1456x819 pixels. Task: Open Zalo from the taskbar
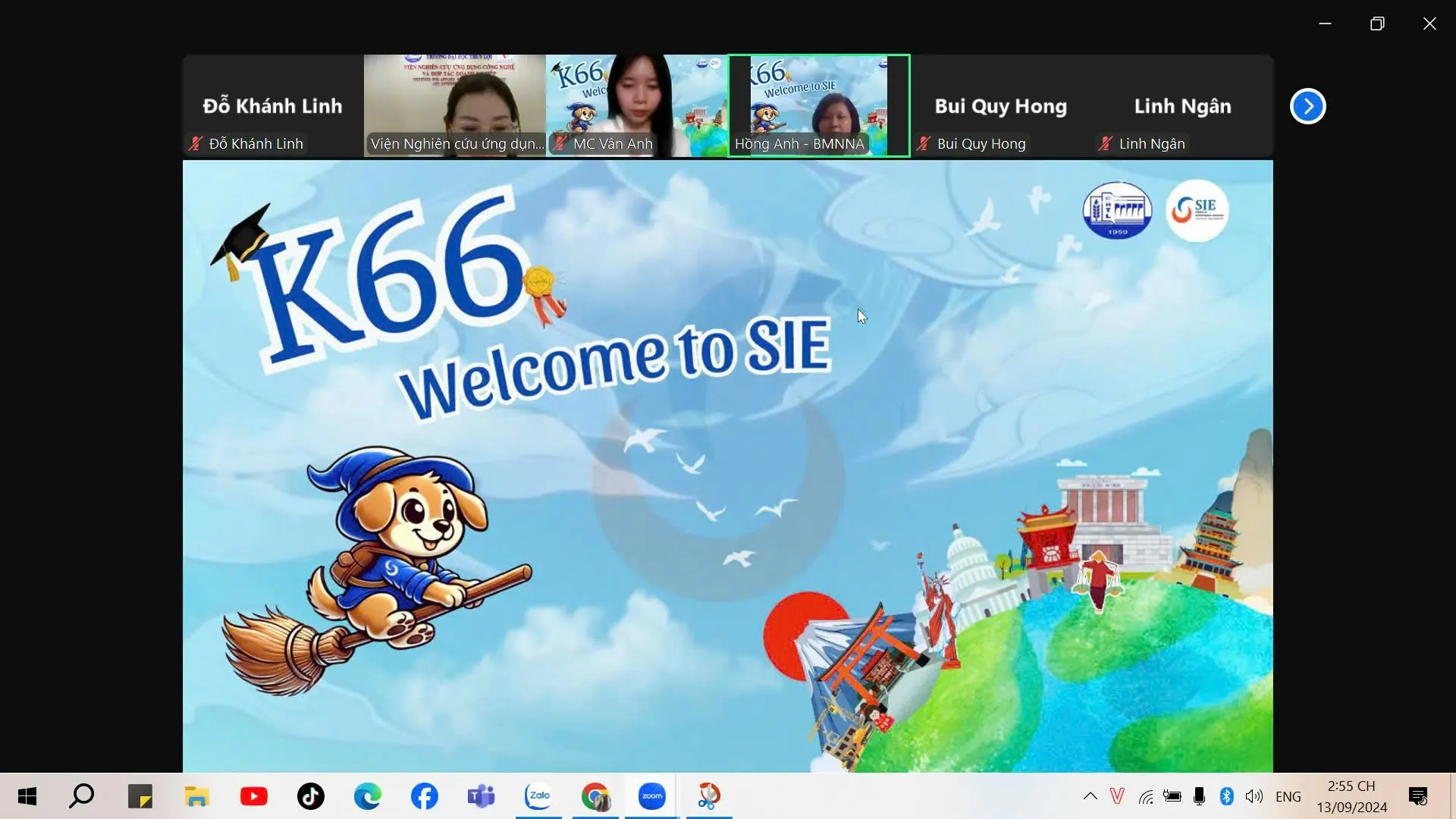tap(538, 795)
